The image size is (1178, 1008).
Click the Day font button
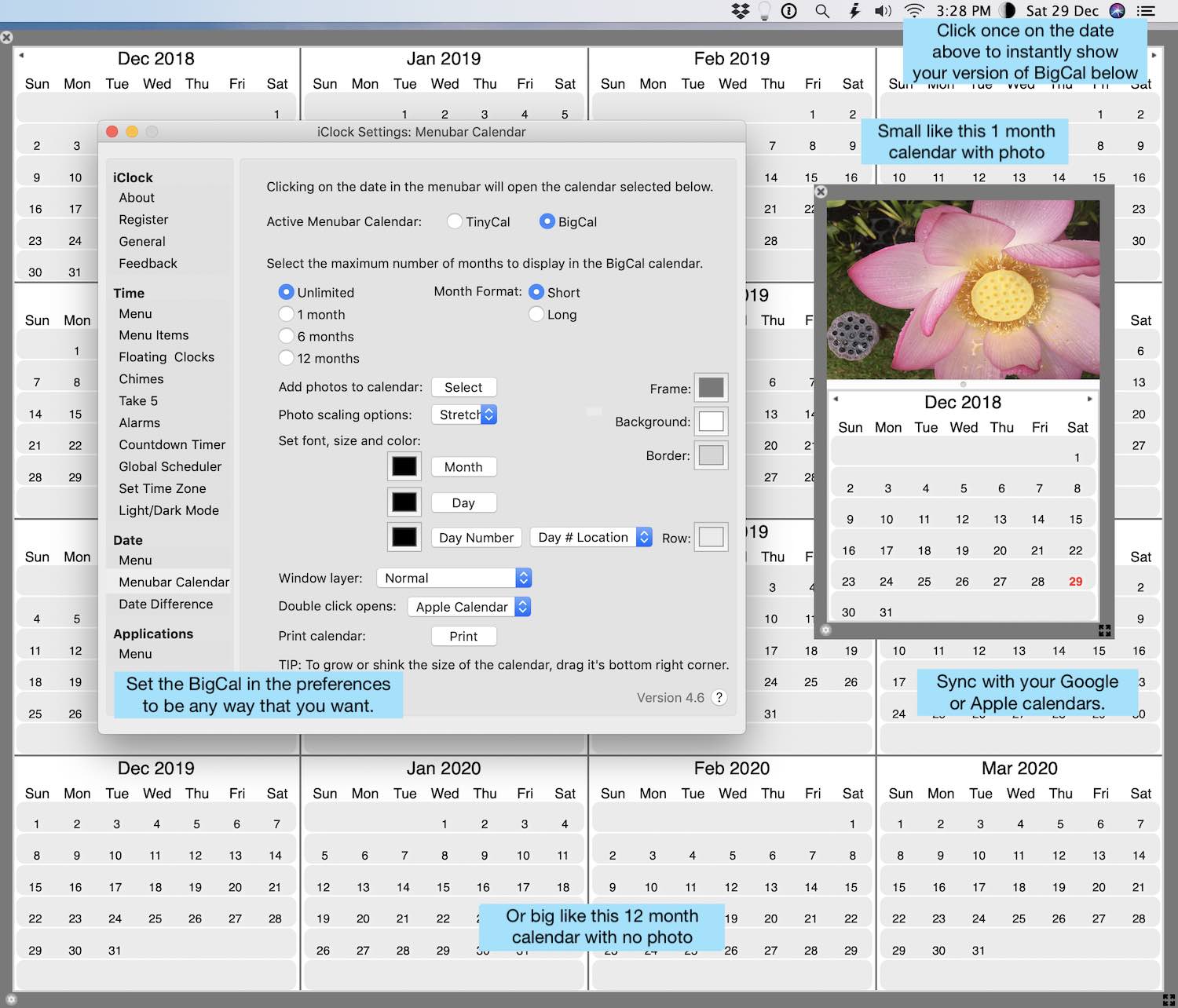(463, 503)
